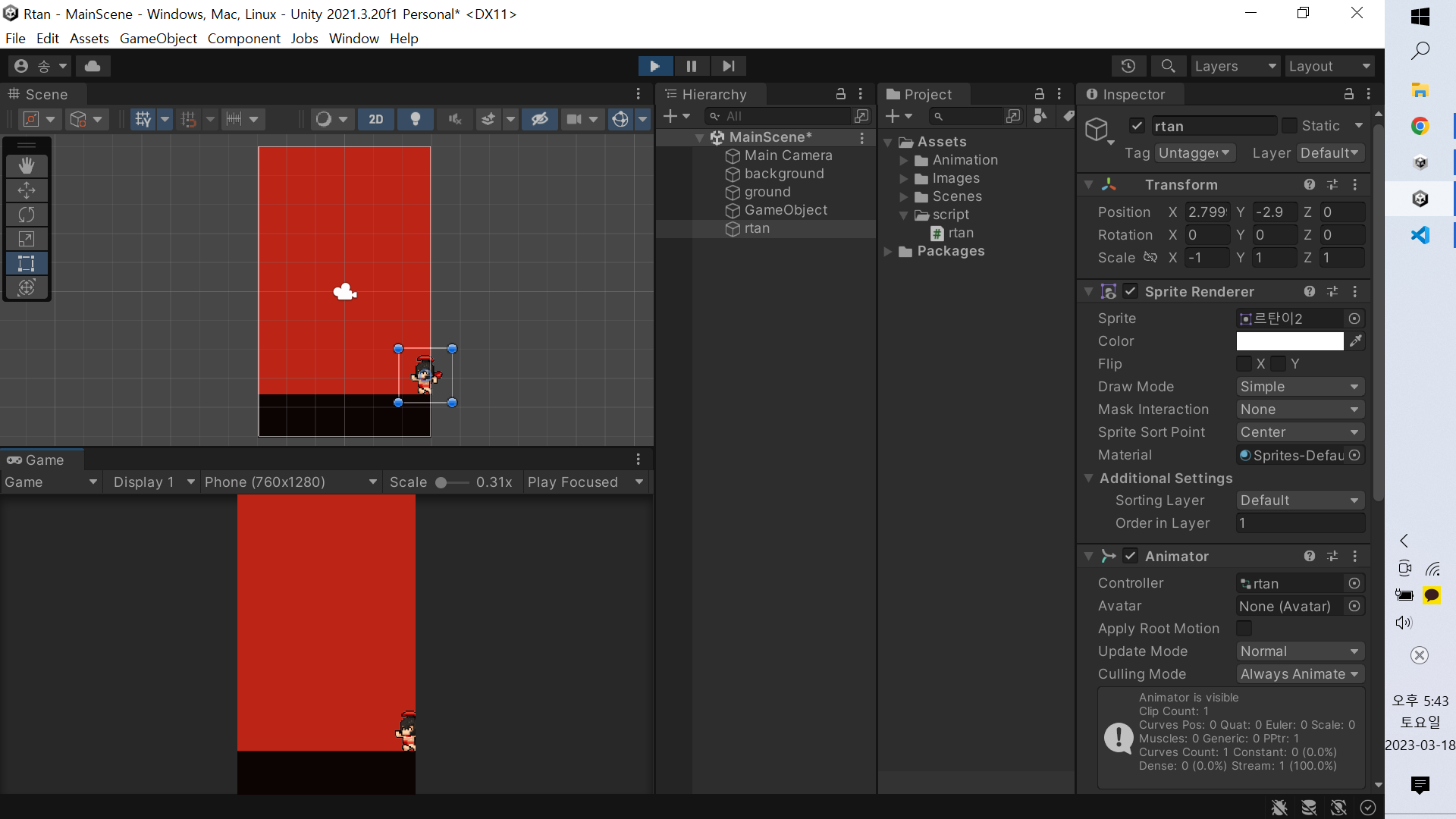Open Draw Mode Simple dropdown

tap(1301, 387)
